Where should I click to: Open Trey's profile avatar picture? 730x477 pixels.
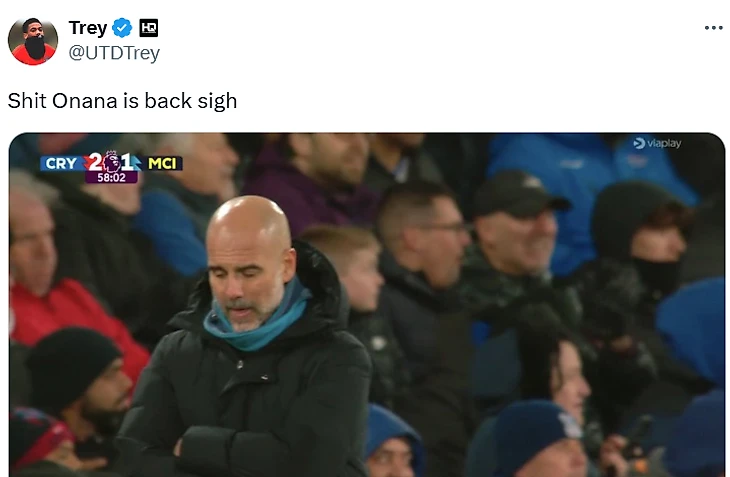[x=33, y=41]
